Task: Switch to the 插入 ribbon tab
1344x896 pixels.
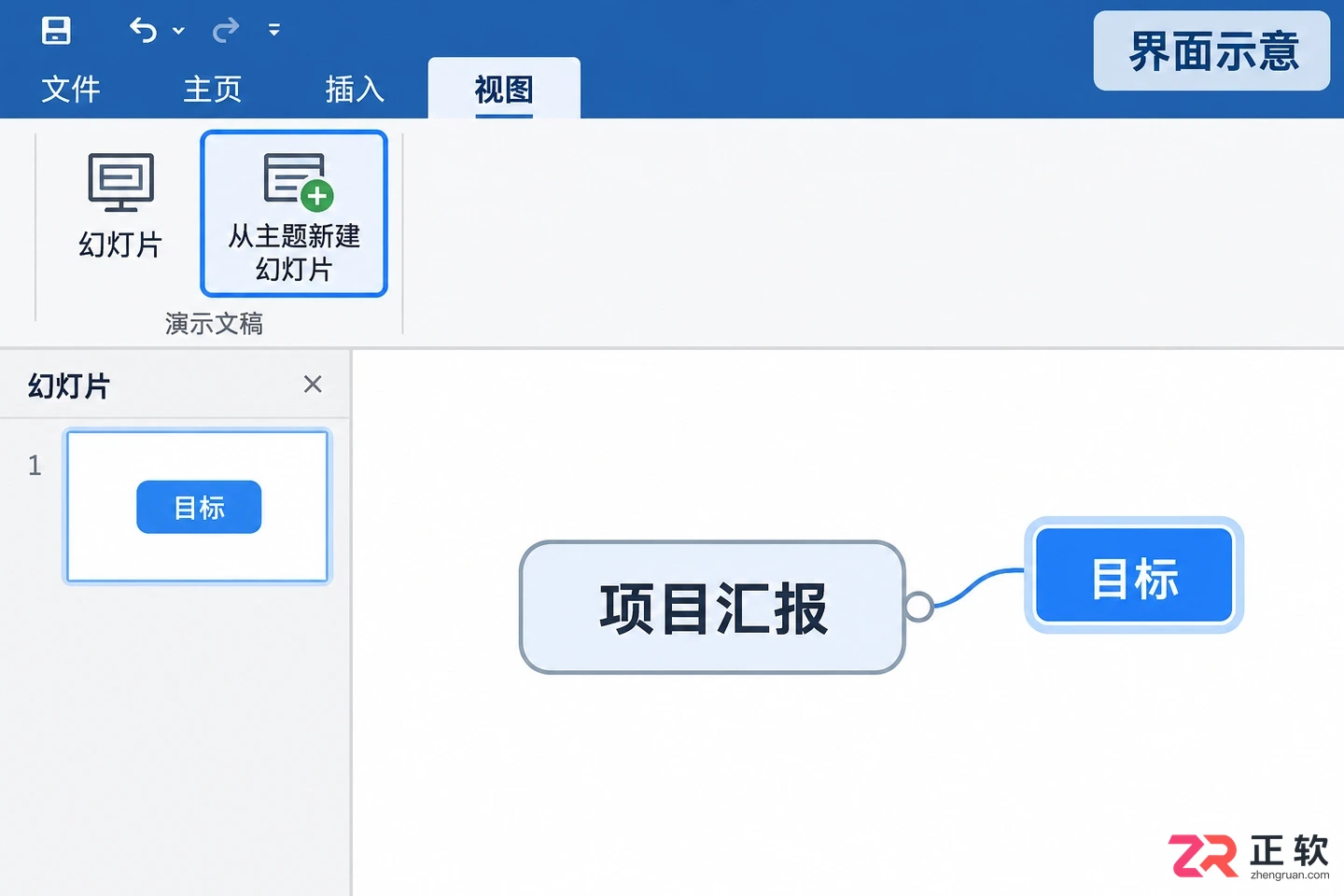Action: click(355, 90)
